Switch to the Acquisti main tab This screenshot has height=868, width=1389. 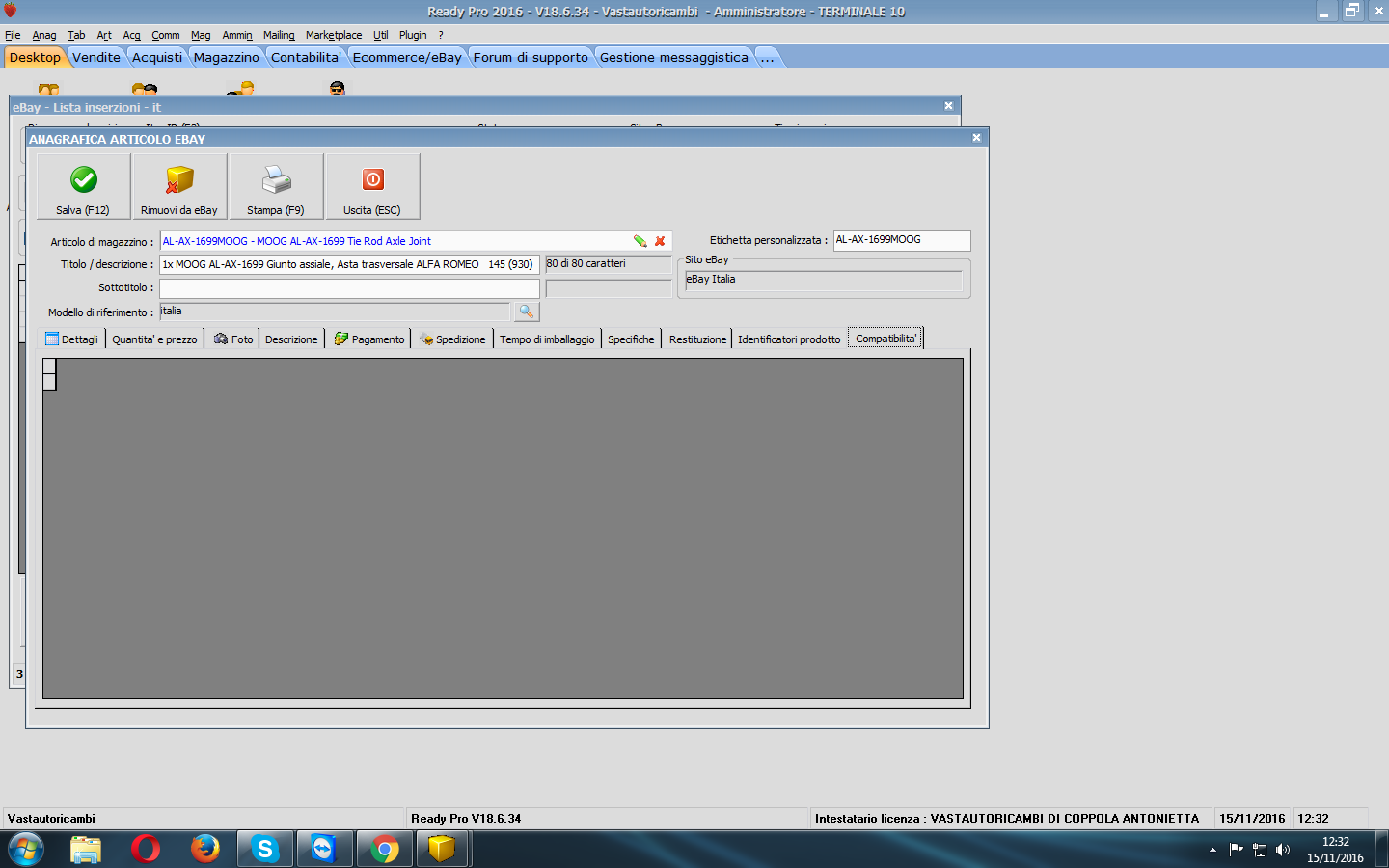[x=157, y=57]
